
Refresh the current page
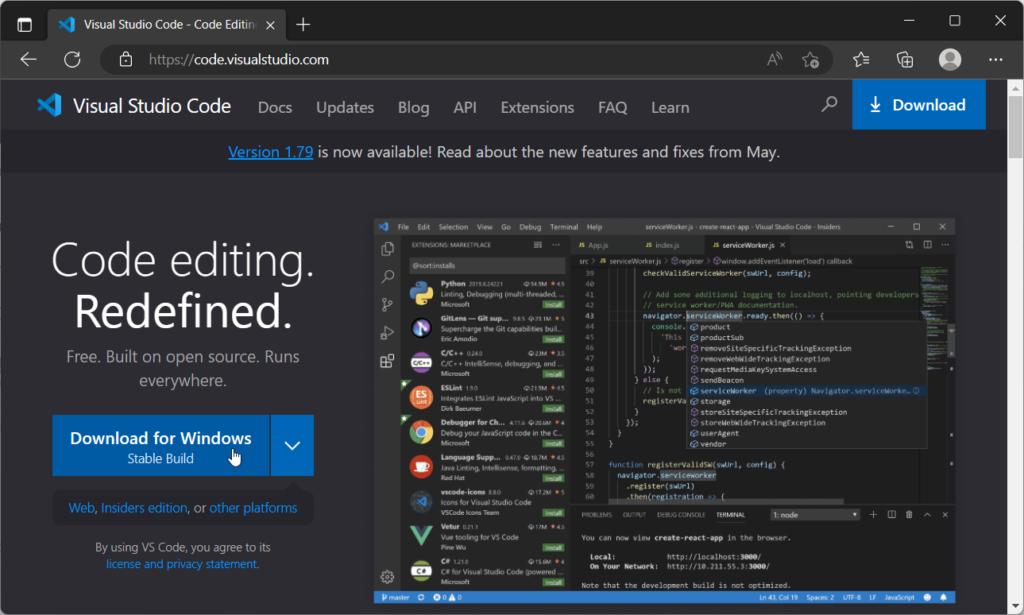[72, 59]
